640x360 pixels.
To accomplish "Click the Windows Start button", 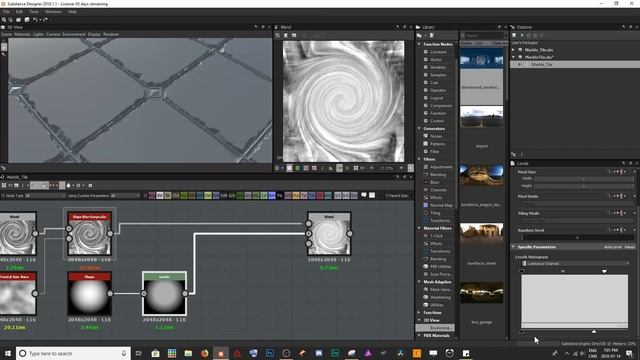I will click(x=8, y=353).
